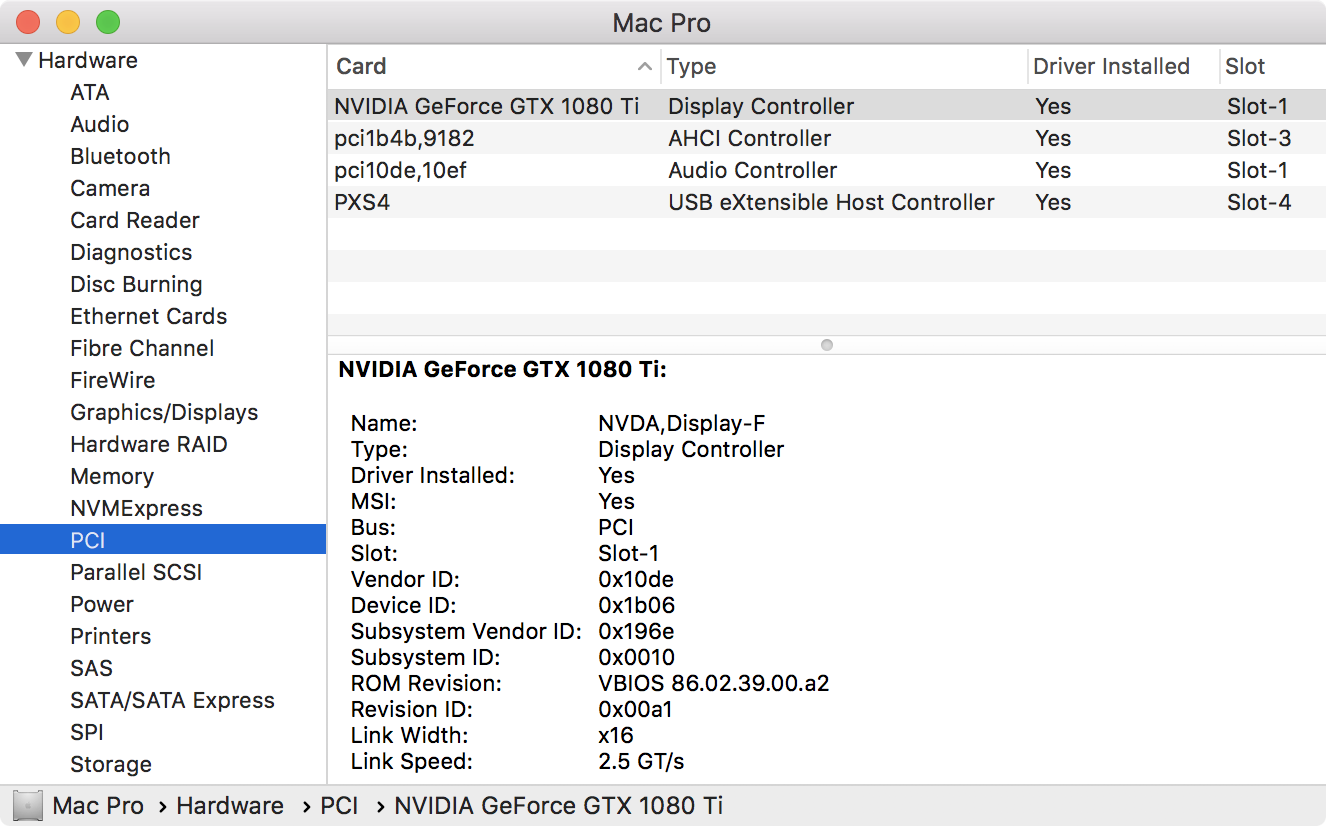Open the NVMExpress hardware section
Screen dimensions: 1326x826
(136, 508)
